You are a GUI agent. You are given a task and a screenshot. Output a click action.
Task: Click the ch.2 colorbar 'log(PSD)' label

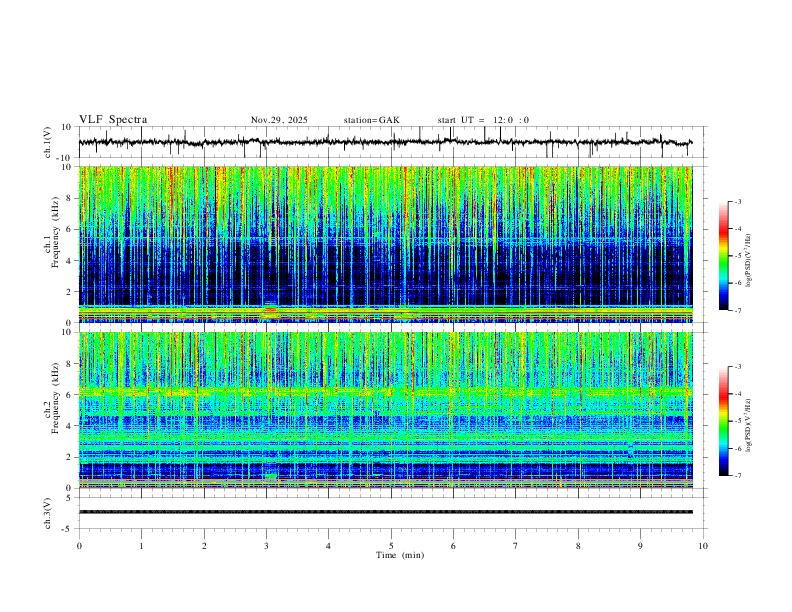point(749,426)
